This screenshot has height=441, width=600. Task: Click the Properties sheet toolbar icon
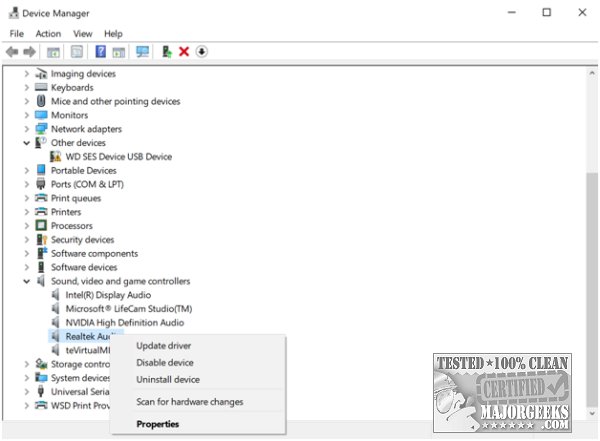[x=77, y=52]
